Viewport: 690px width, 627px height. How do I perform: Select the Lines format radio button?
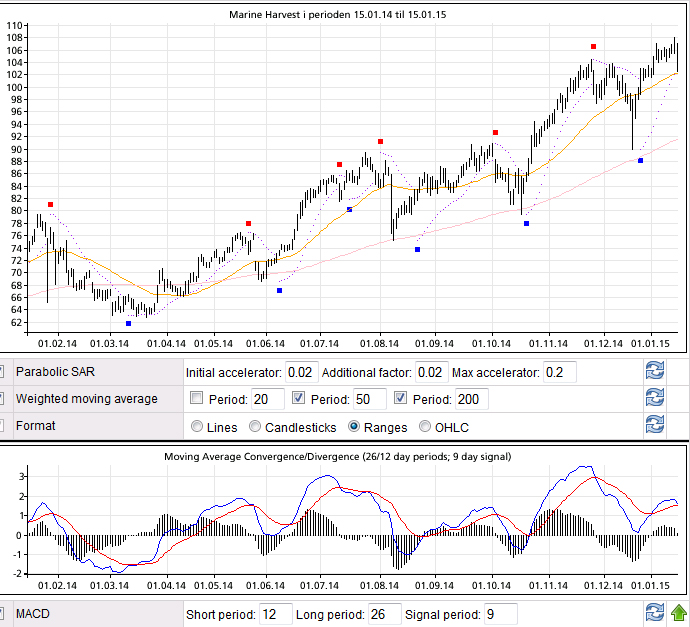coord(197,427)
